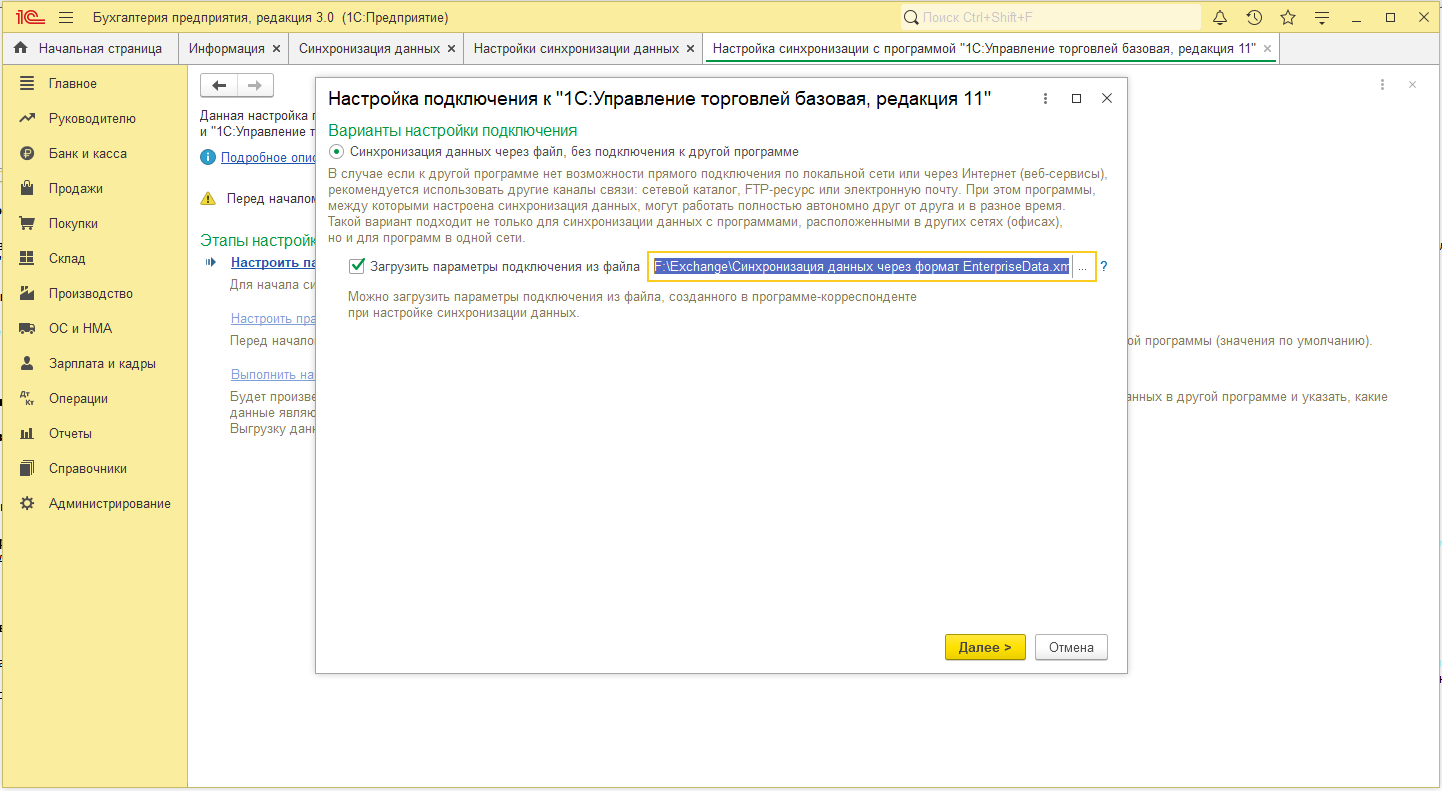Click the ellipsis browse file button

(1083, 267)
